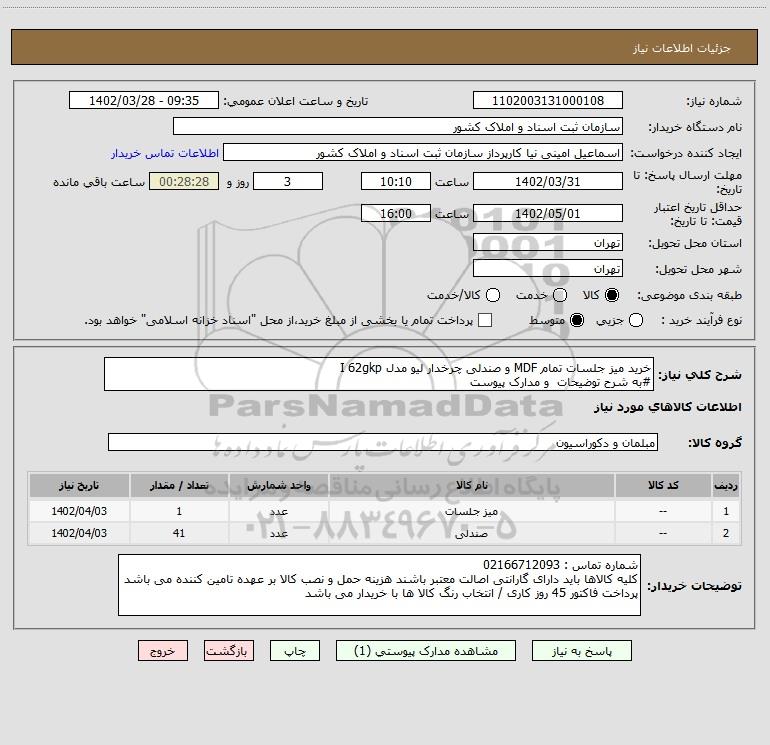Click the remaining days field showing 3
Image resolution: width=770 pixels, height=745 pixels.
coord(288,181)
